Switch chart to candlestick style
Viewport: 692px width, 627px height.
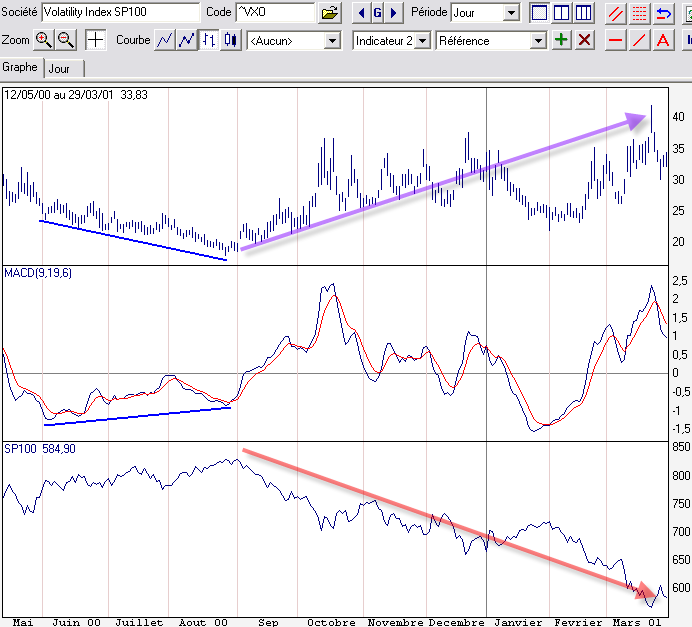point(231,40)
